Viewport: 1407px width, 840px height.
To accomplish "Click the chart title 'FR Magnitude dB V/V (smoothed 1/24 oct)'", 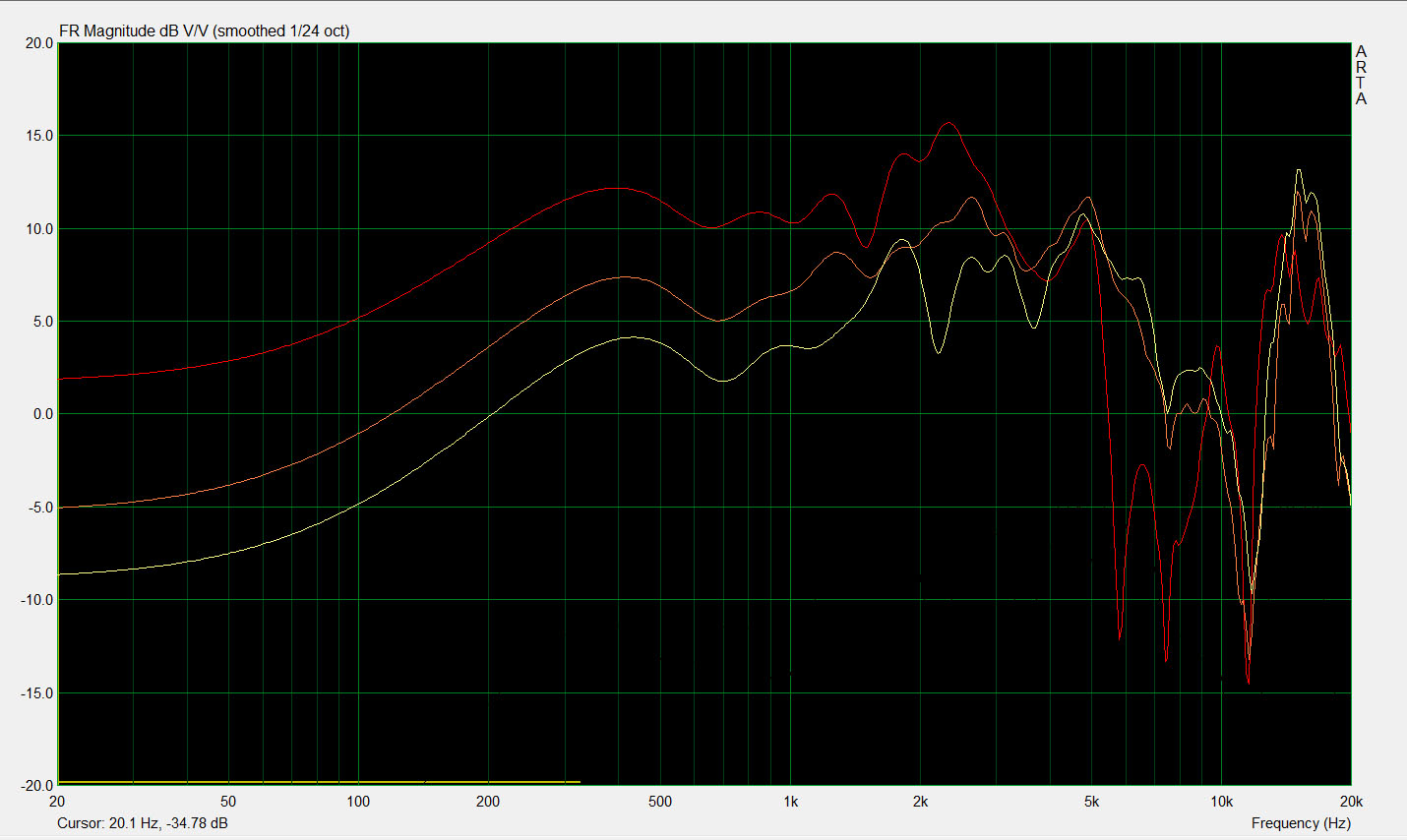I will [205, 30].
